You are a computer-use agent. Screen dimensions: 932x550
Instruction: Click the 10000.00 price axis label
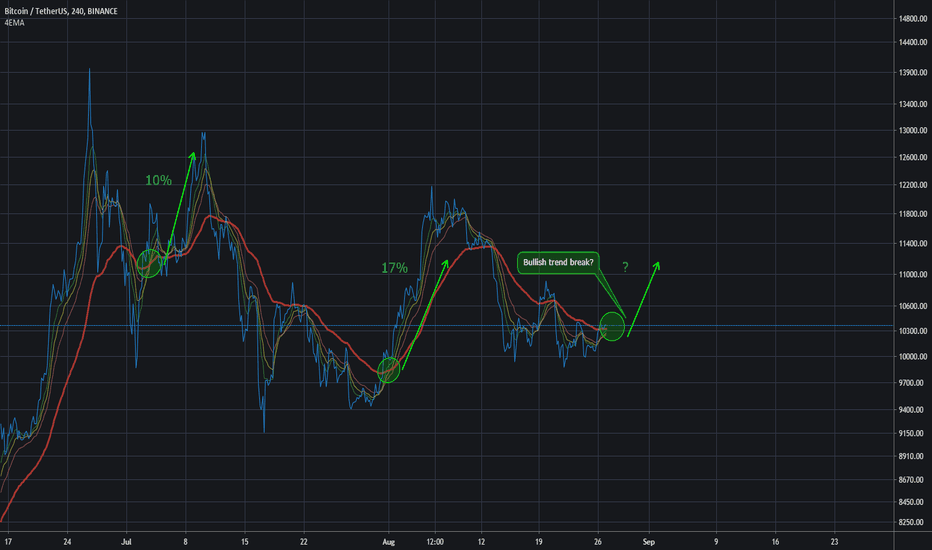[913, 357]
